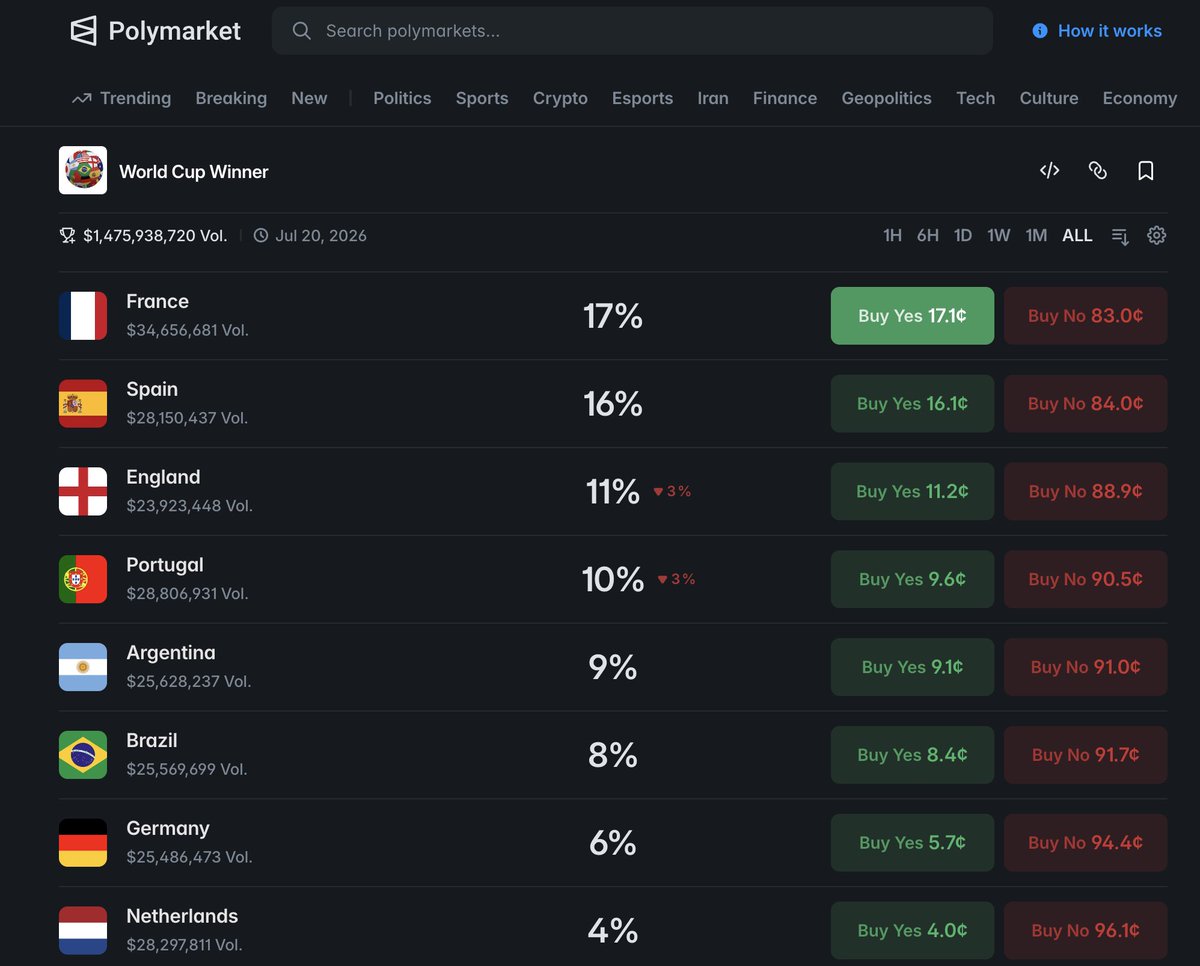Click Buy No 84.0¢ for Spain
Screen dimensions: 1200x966
point(1085,404)
